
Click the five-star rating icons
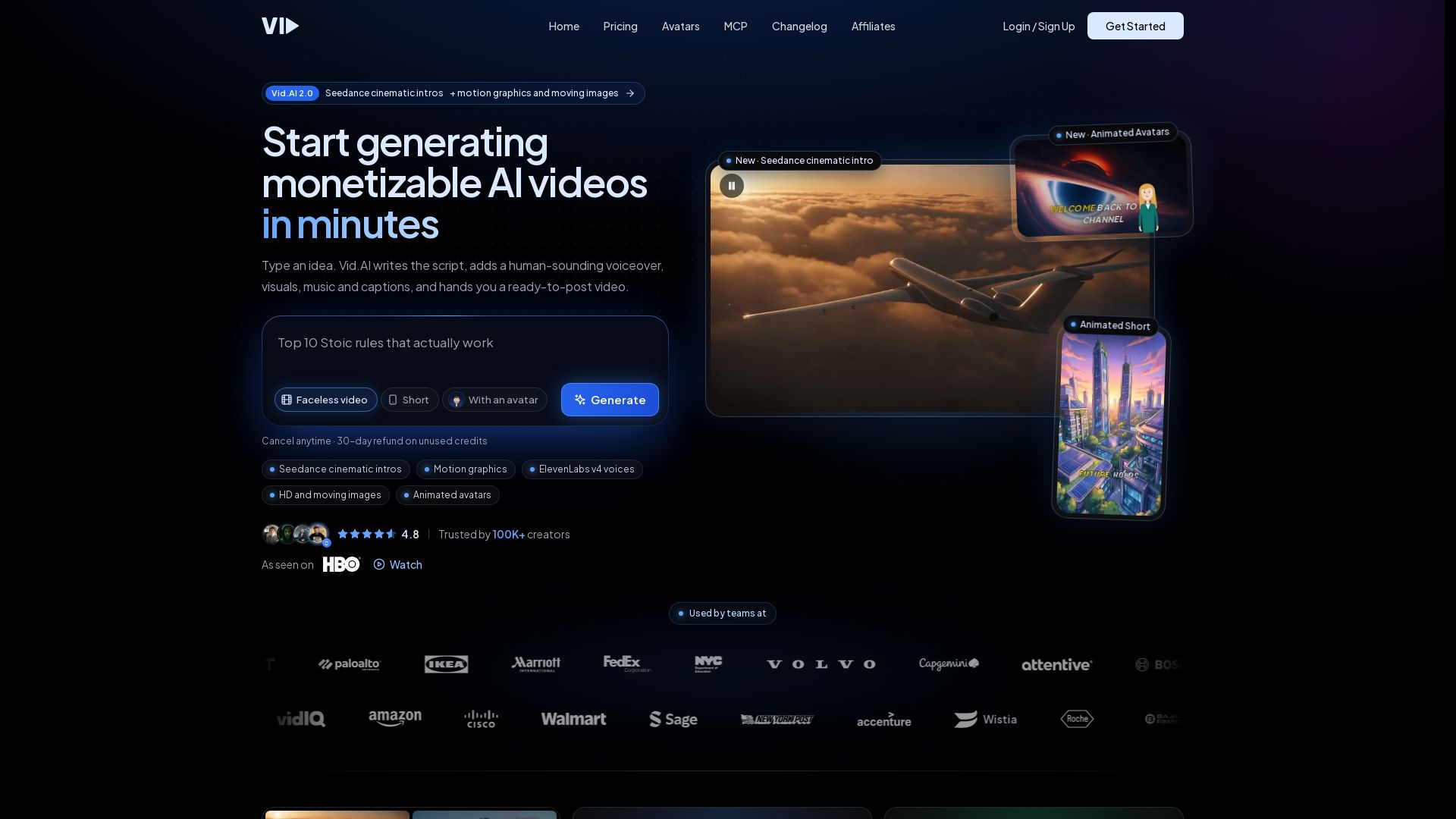[x=367, y=534]
